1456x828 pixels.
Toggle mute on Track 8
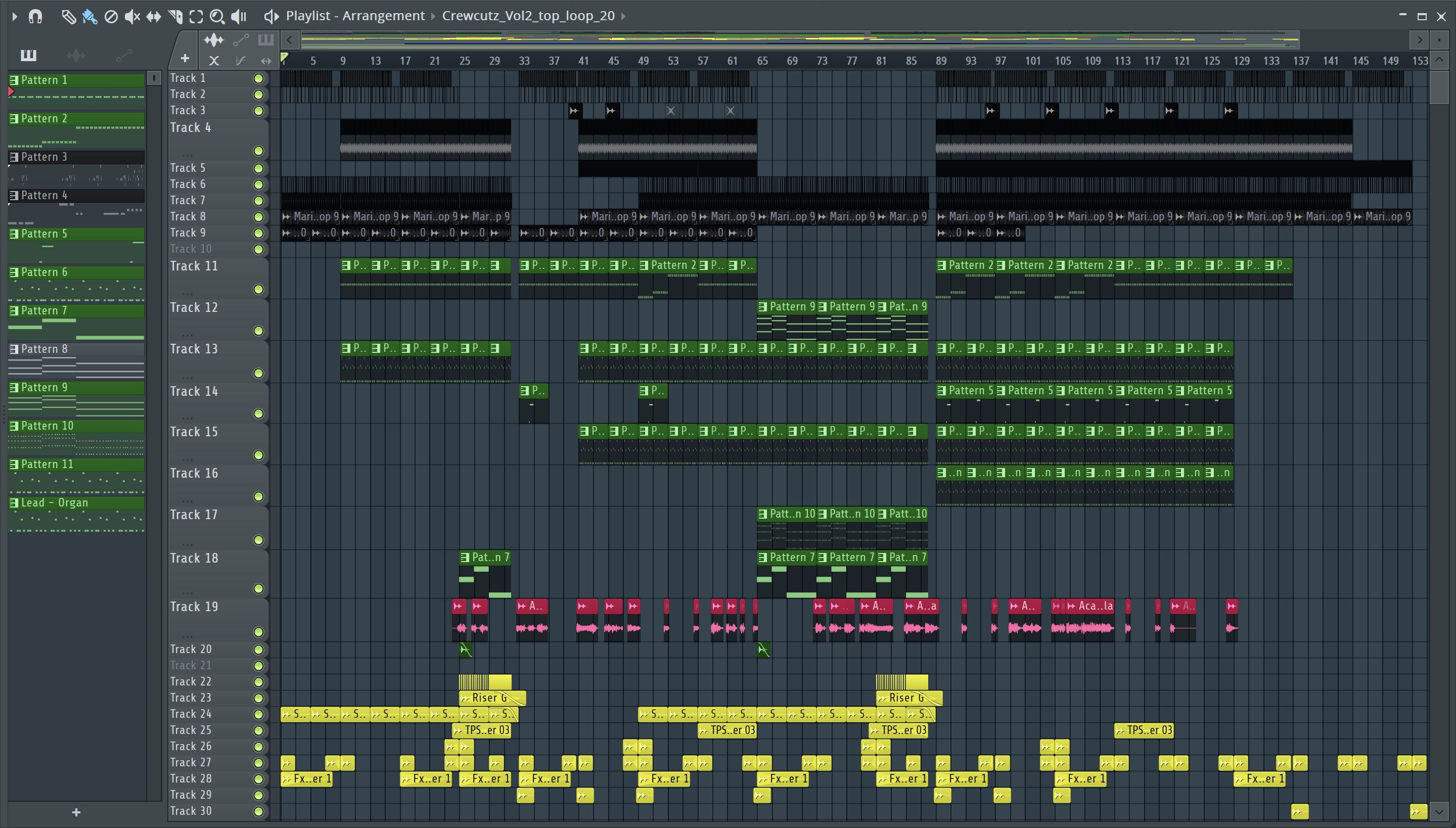(x=258, y=217)
